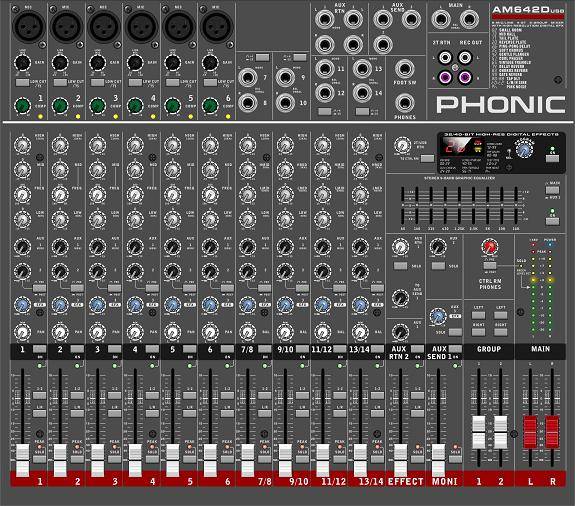Toggle the TO CTRL RM button
Screen dimensions: 575x506
(427, 158)
